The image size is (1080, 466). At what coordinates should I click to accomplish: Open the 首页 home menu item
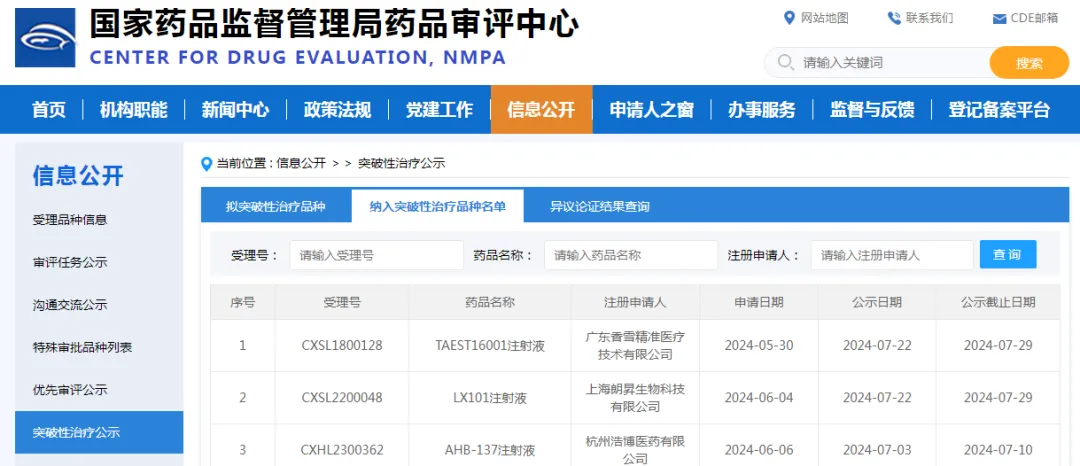[x=49, y=110]
